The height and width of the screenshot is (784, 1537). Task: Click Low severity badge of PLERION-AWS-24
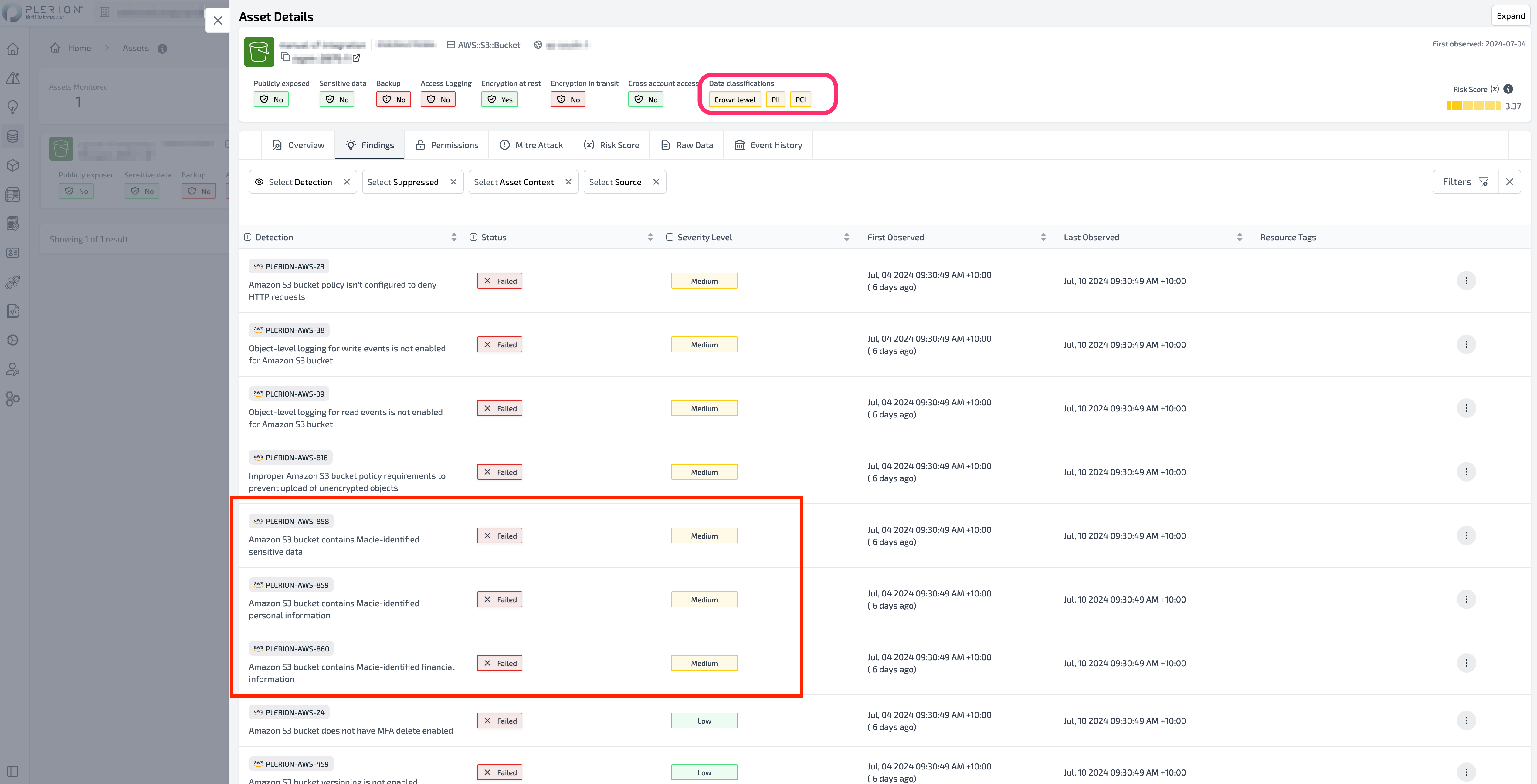[x=704, y=721]
